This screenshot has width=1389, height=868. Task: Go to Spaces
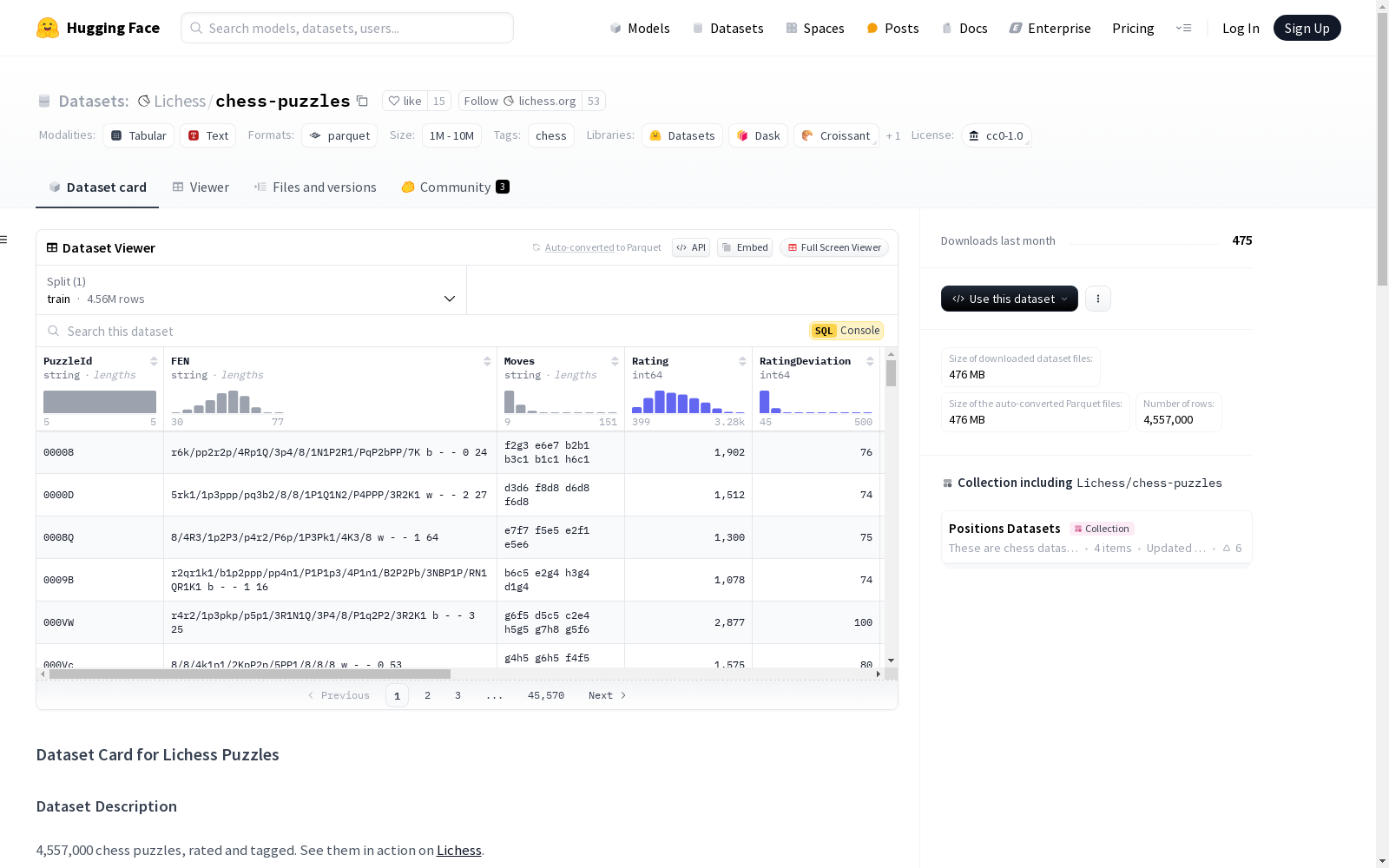pos(814,28)
